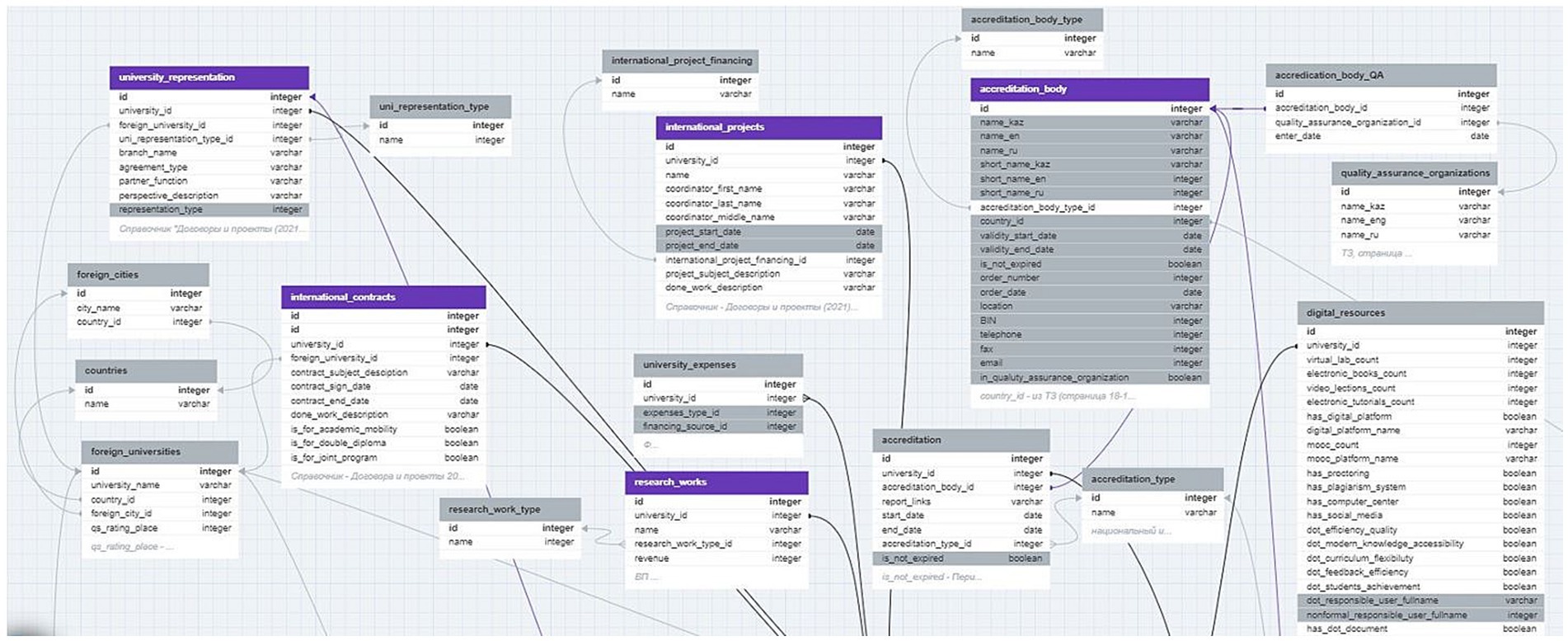Click the contract_sign_date field row
This screenshot has height=641, width=1568.
(383, 387)
